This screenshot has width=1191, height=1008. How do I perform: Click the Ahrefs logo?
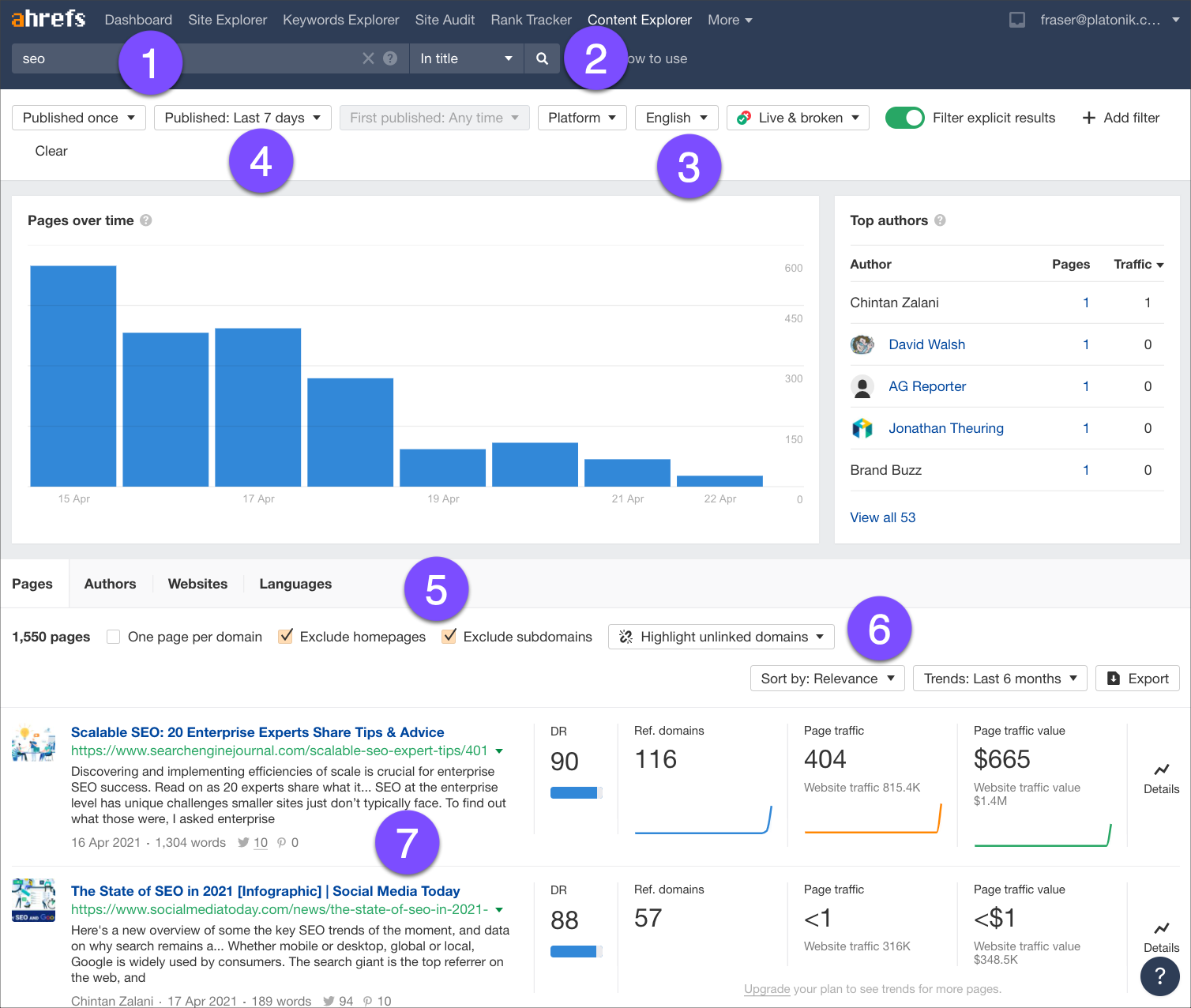(x=48, y=19)
